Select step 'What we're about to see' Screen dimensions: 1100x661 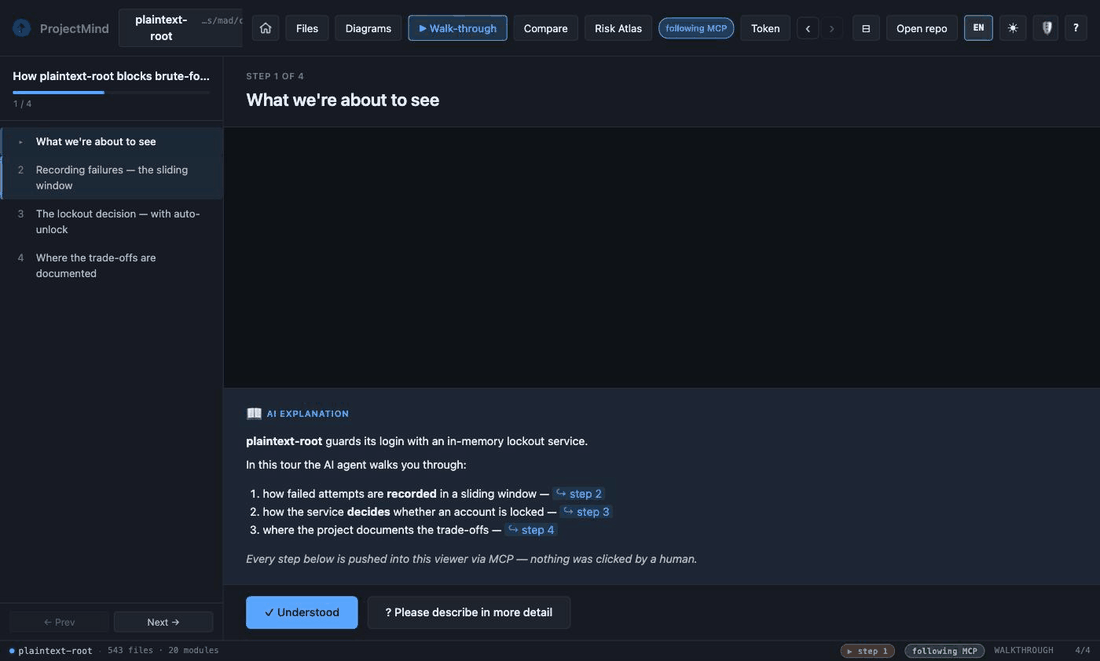112,142
